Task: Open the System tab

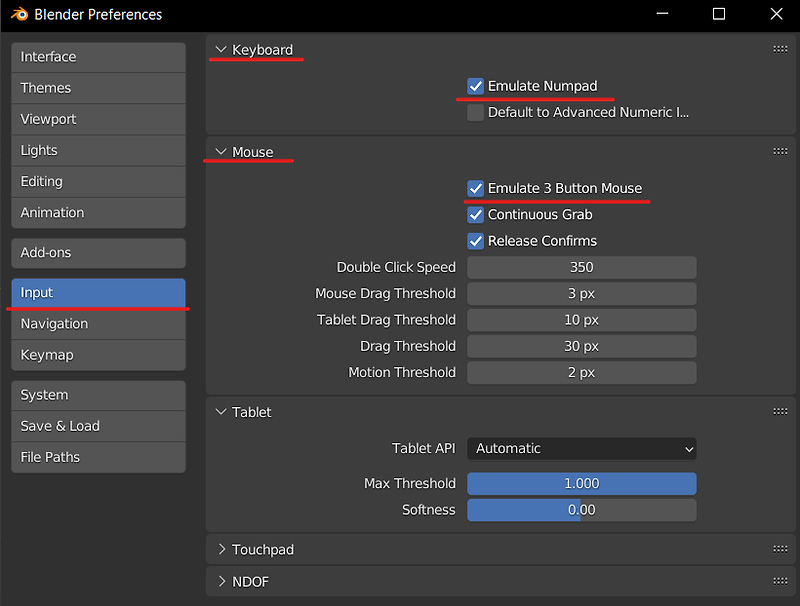Action: click(98, 395)
